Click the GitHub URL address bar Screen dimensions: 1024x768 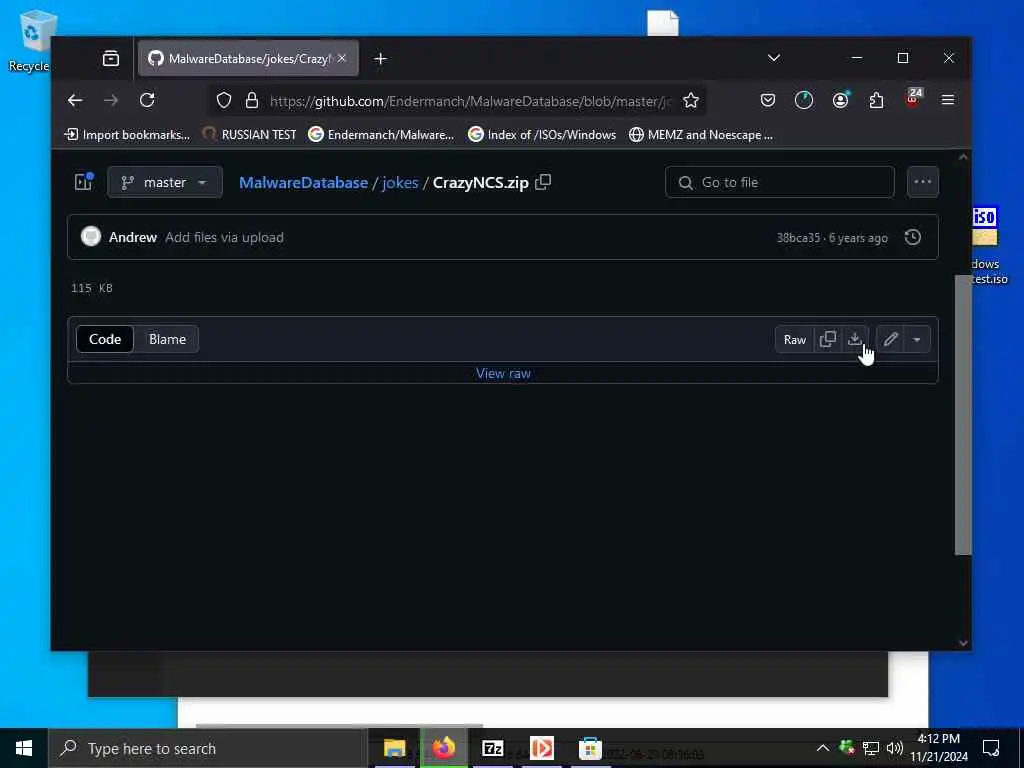[x=469, y=101]
